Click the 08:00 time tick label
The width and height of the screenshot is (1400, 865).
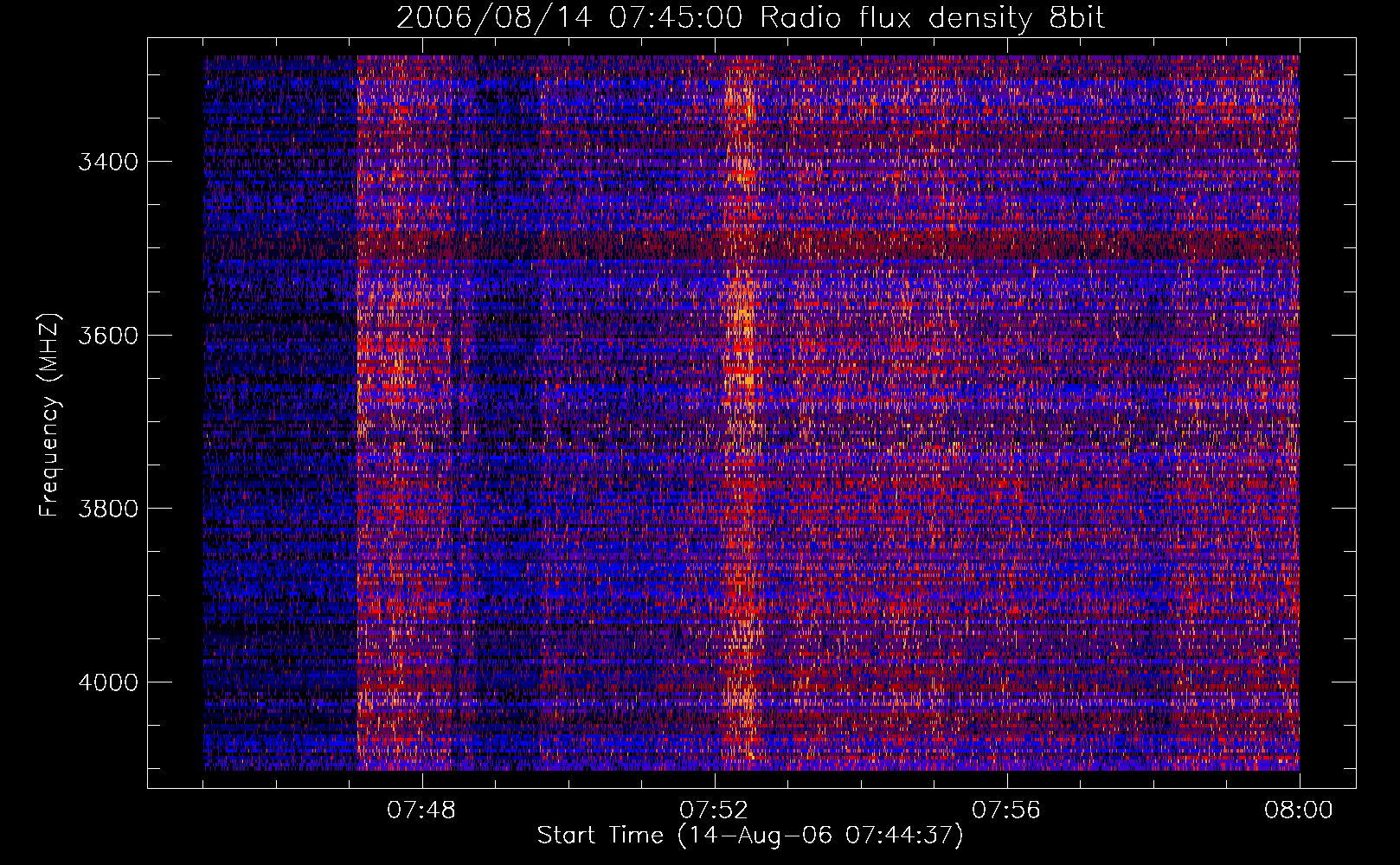pos(1299,811)
